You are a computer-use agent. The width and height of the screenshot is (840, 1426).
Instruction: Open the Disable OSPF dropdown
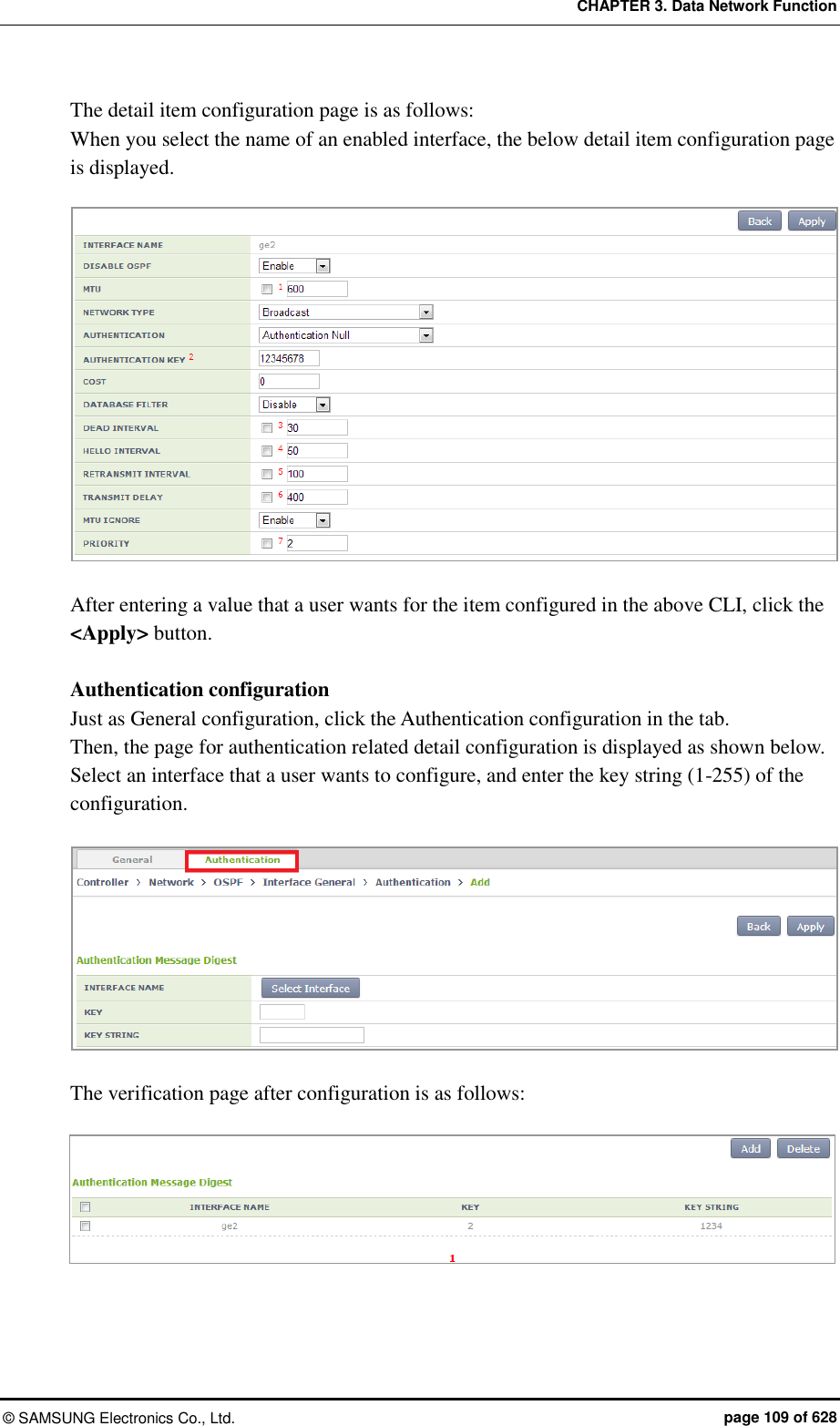pyautogui.click(x=295, y=266)
